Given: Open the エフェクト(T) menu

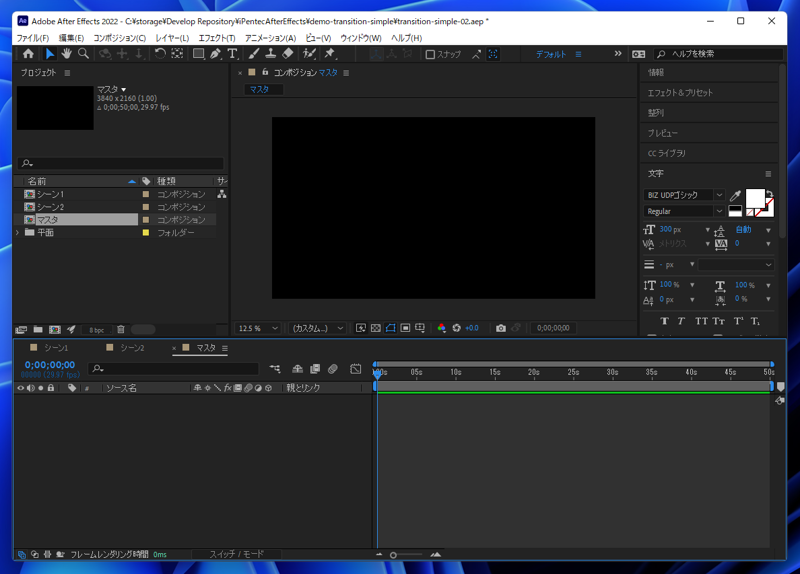Looking at the screenshot, I should 217,38.
